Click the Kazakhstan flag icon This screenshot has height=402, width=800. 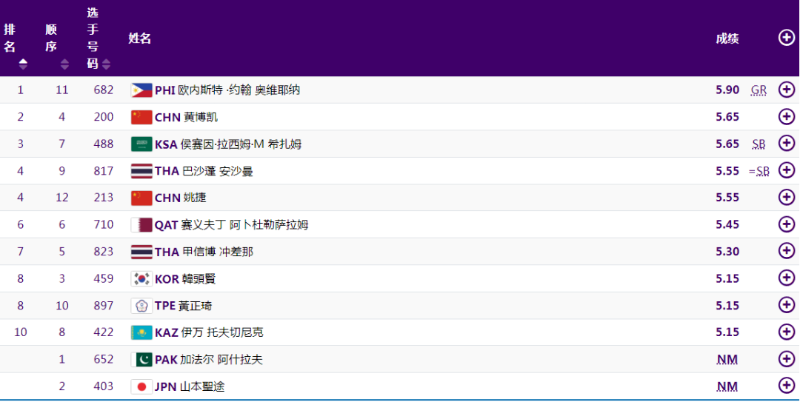point(142,332)
